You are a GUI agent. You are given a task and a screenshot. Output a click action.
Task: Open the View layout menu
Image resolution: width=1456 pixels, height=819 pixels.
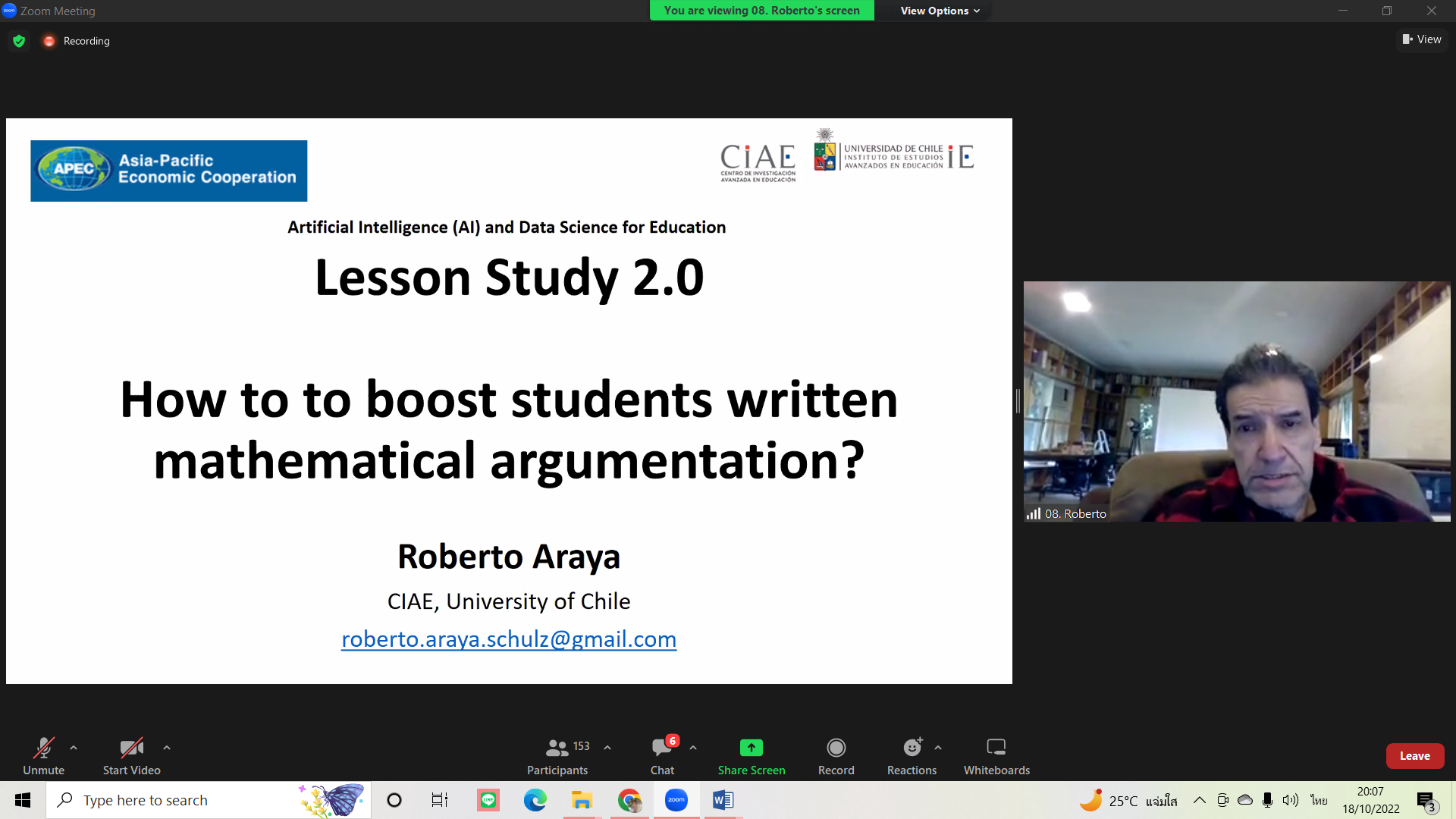click(1422, 39)
